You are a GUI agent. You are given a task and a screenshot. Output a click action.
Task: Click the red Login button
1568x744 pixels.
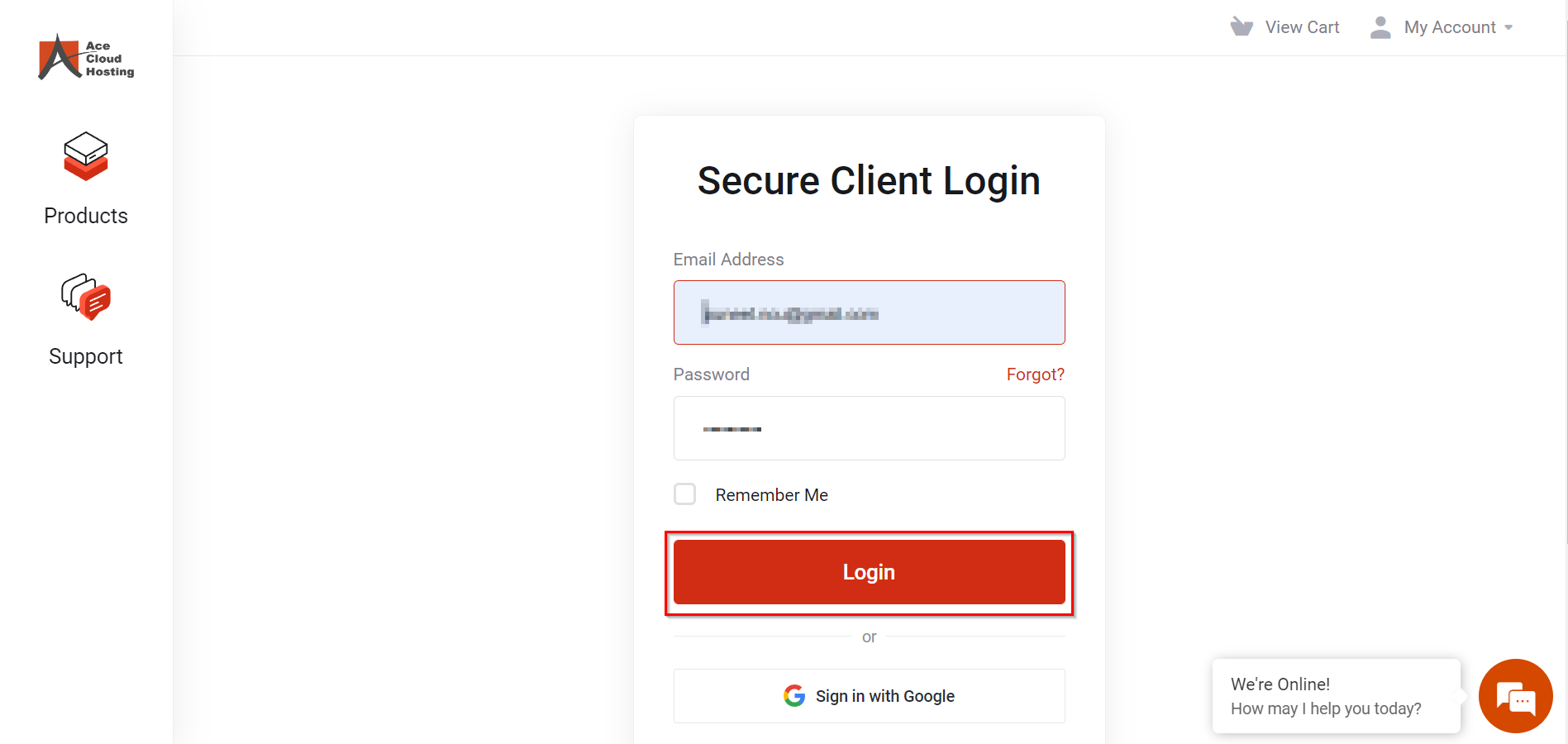pyautogui.click(x=869, y=572)
